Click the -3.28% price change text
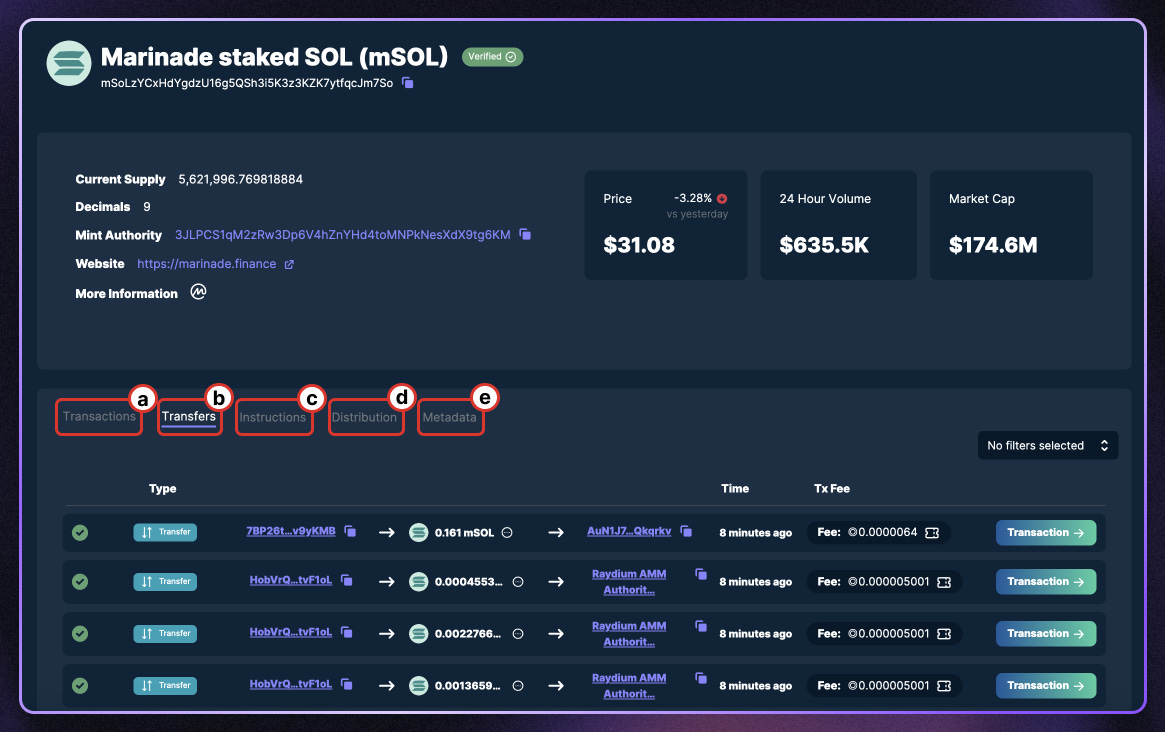Screen dimensions: 1165x732 [x=692, y=198]
